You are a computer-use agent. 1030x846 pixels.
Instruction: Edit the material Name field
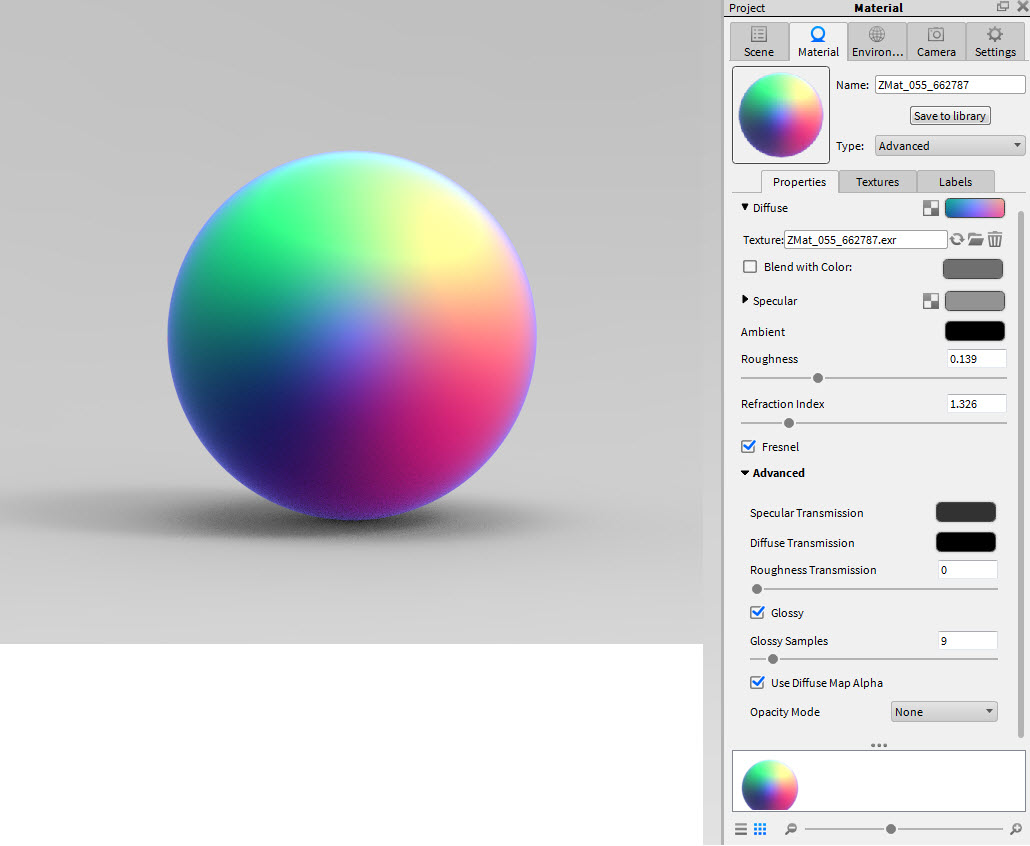(950, 85)
